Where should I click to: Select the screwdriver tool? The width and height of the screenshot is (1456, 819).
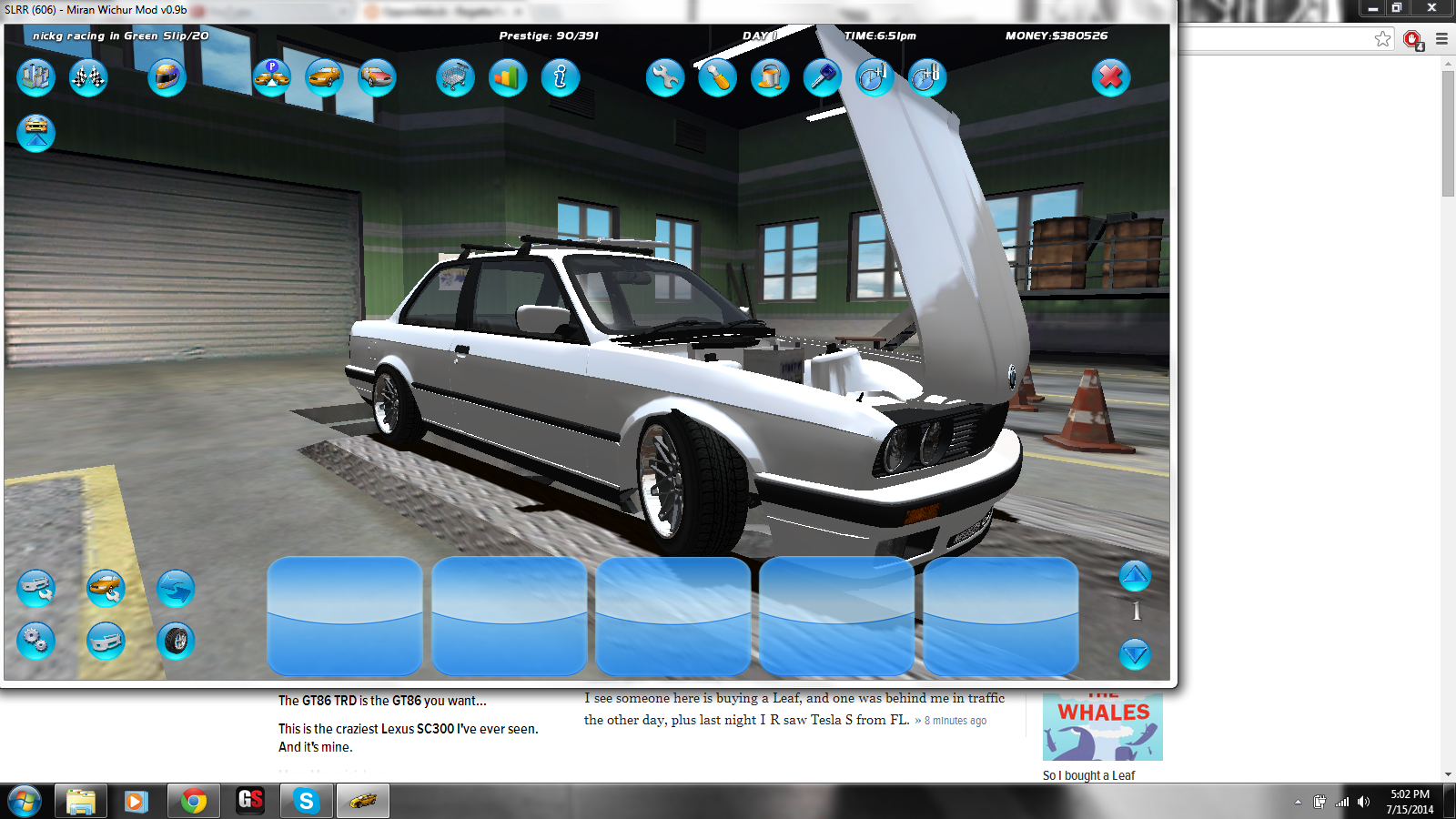pyautogui.click(x=718, y=77)
